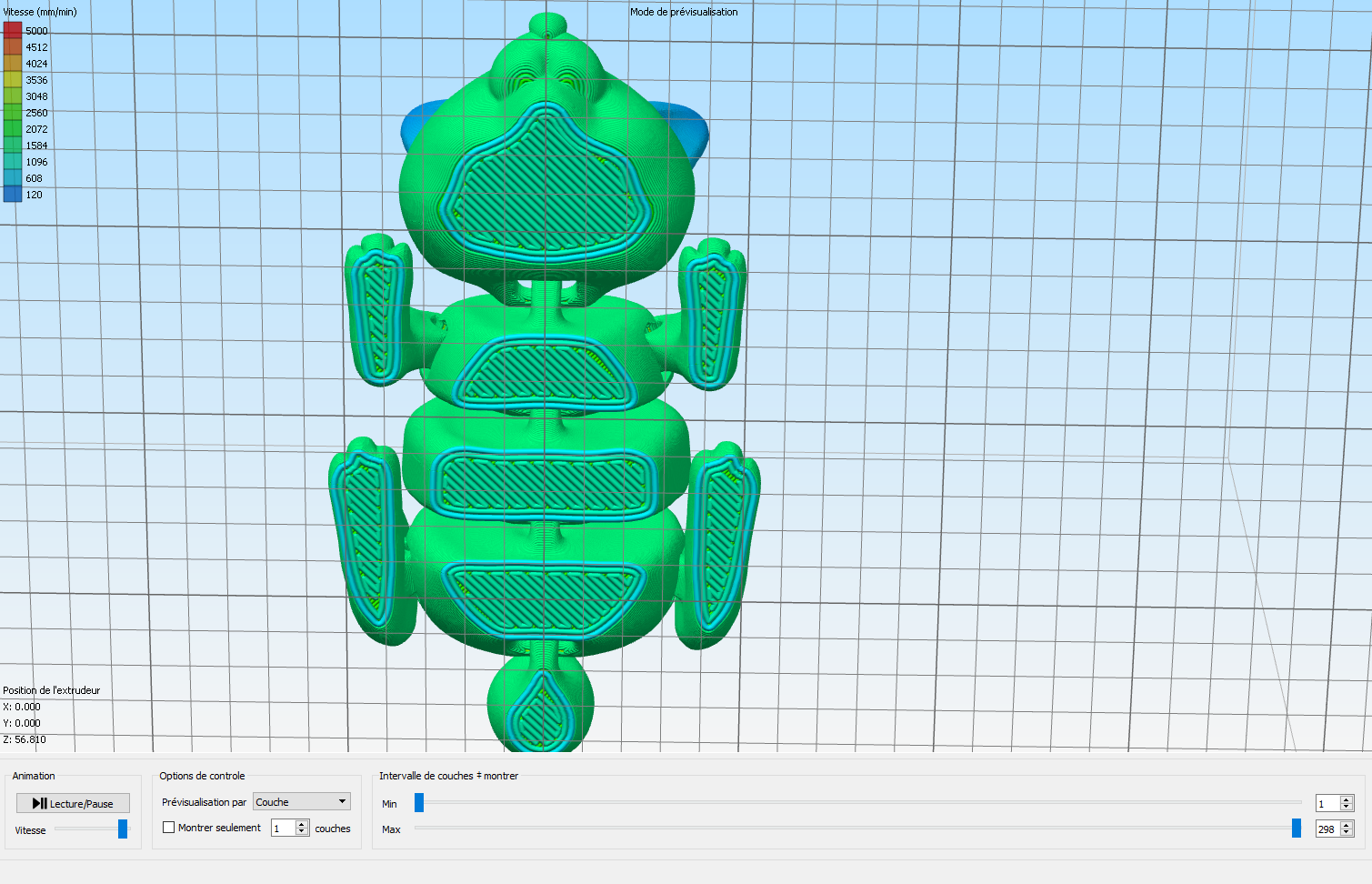
Task: Increase Max layer with up arrow
Action: coord(1347,825)
